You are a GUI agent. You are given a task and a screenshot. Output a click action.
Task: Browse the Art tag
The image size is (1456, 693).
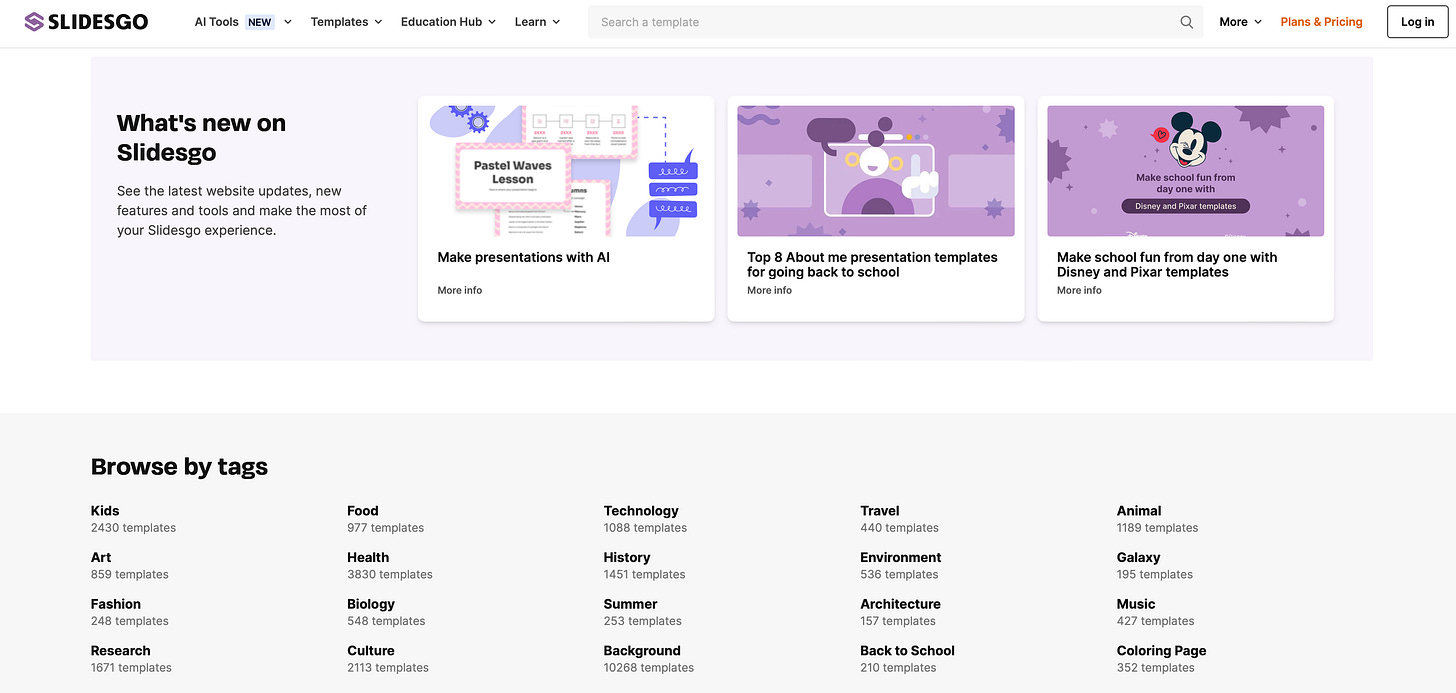[x=101, y=557]
